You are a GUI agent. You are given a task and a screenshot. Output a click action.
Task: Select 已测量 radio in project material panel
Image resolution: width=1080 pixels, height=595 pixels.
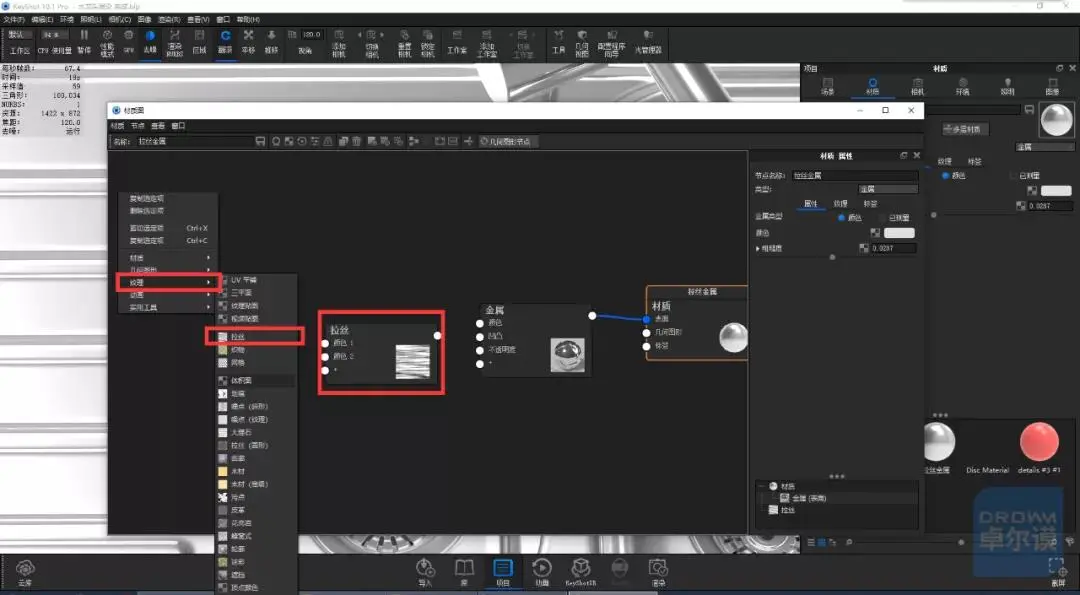(x=1012, y=176)
